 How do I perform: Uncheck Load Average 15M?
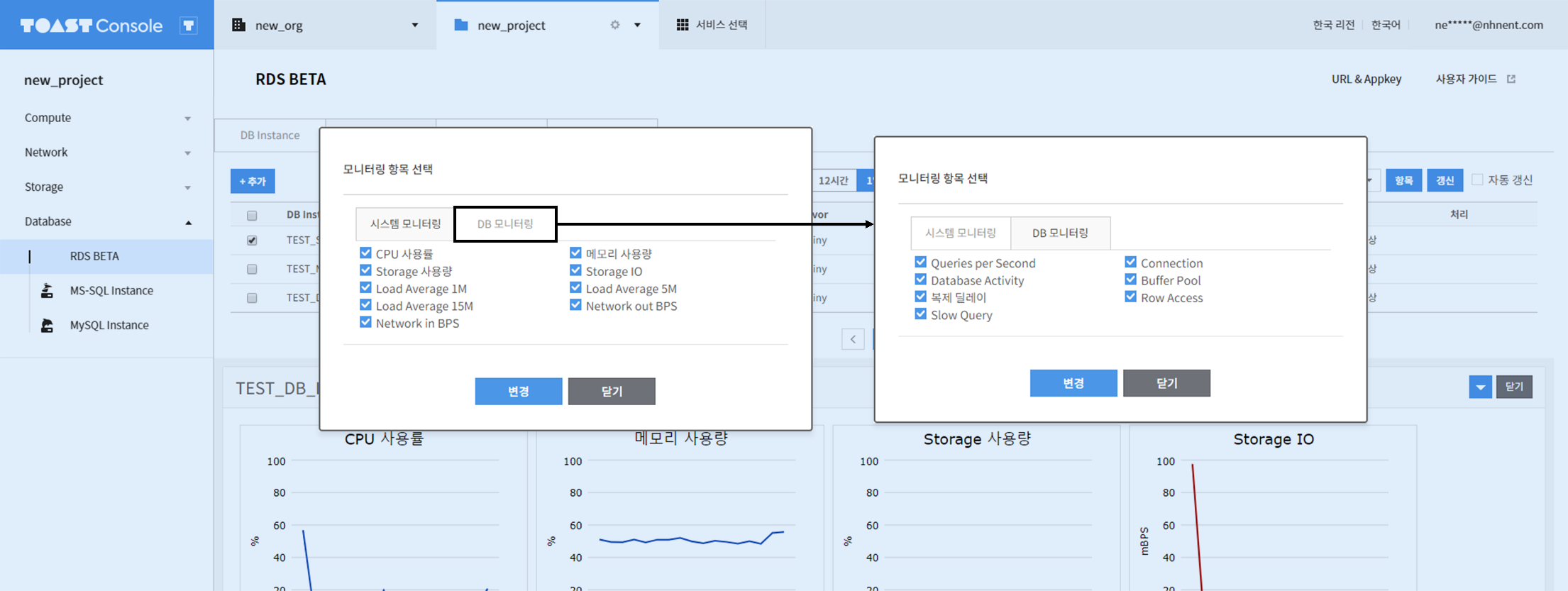click(x=365, y=305)
